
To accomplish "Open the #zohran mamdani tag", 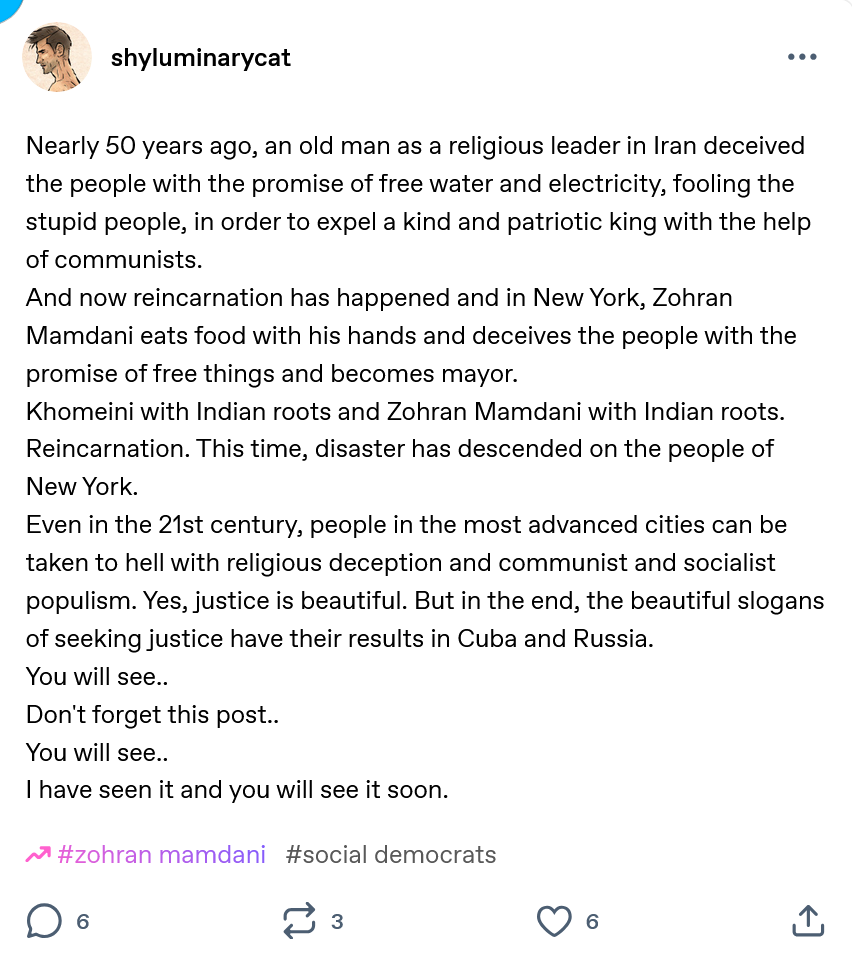I will (x=162, y=855).
